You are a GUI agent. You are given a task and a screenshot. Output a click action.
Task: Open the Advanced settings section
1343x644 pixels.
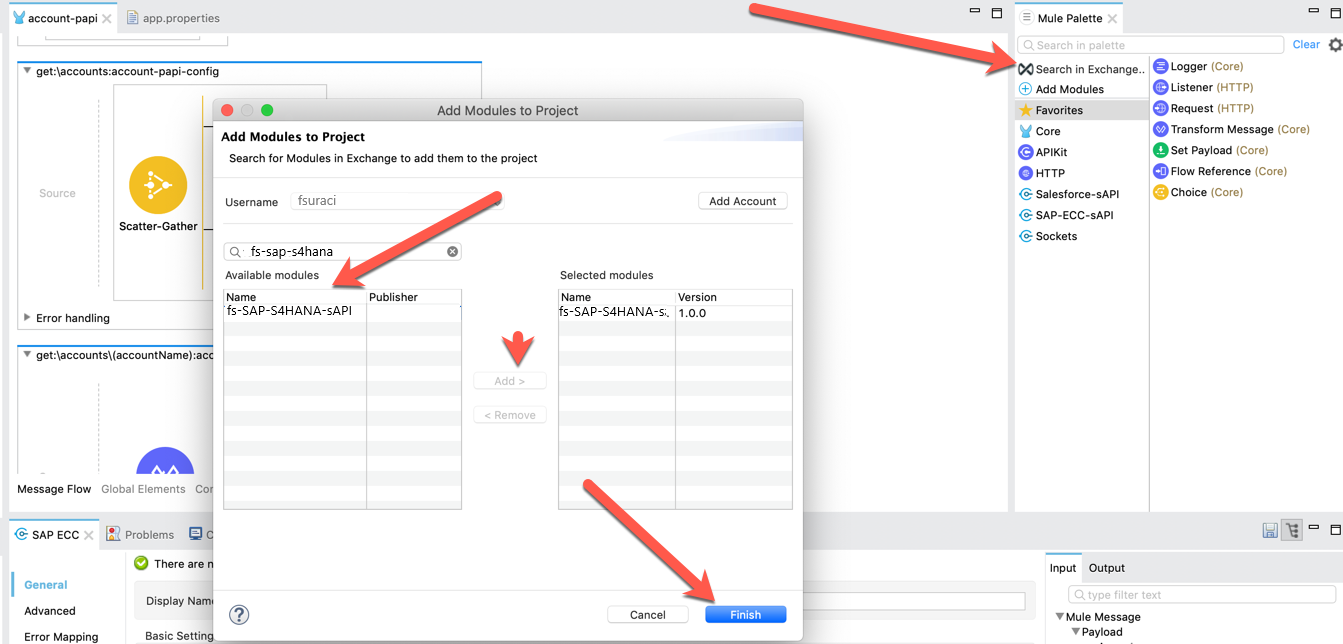[x=50, y=611]
